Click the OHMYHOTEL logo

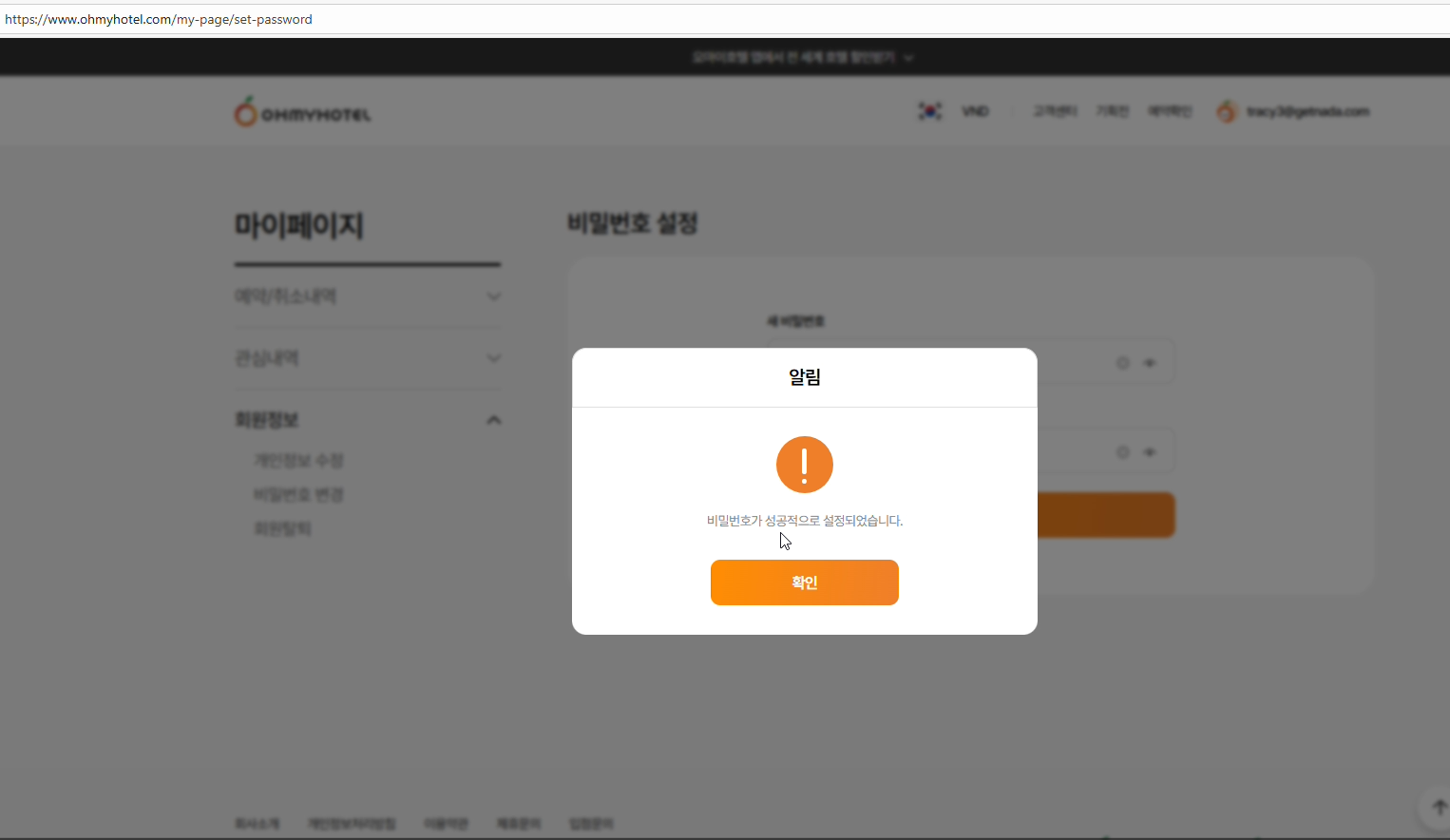pyautogui.click(x=302, y=112)
